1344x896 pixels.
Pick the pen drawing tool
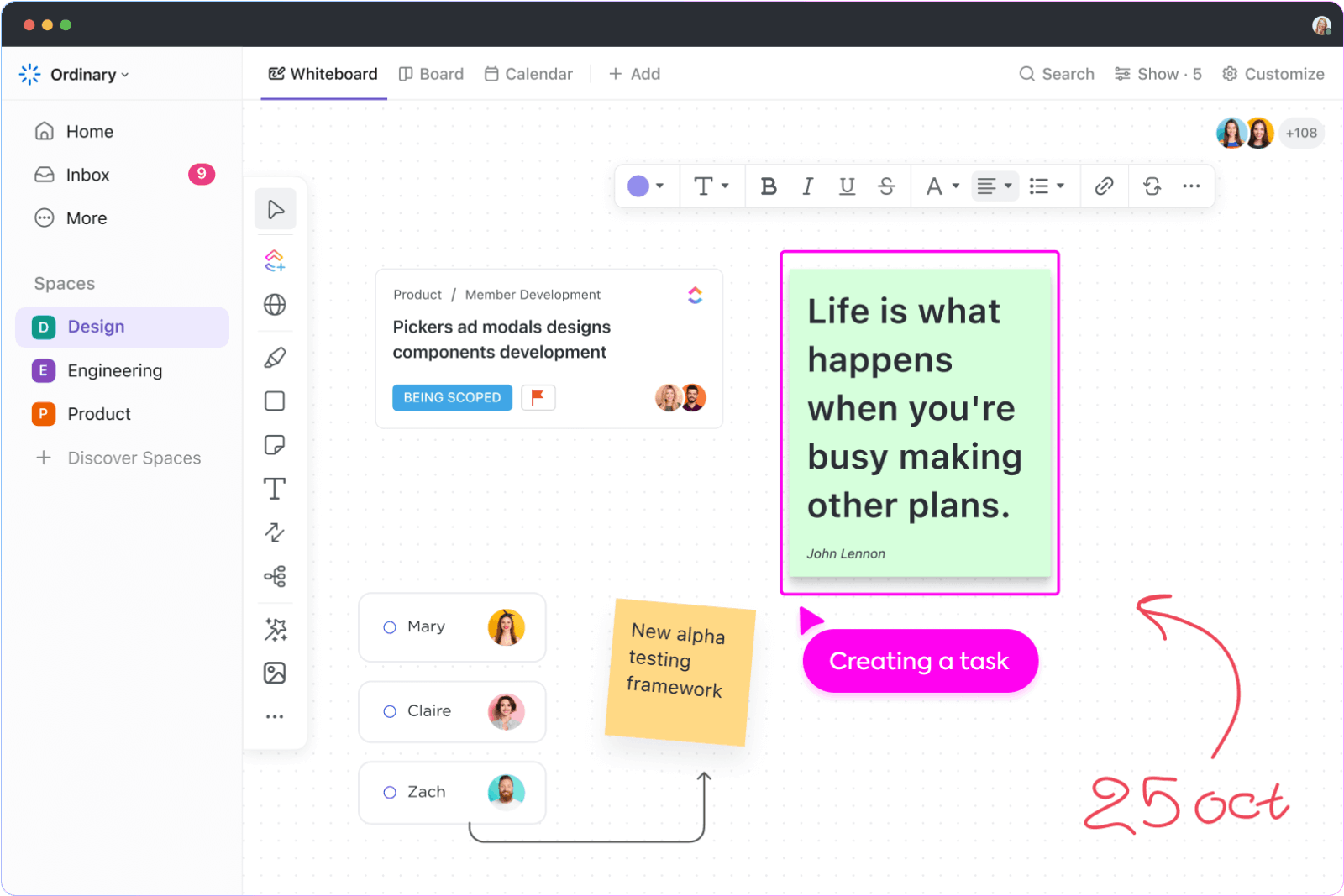tap(275, 357)
